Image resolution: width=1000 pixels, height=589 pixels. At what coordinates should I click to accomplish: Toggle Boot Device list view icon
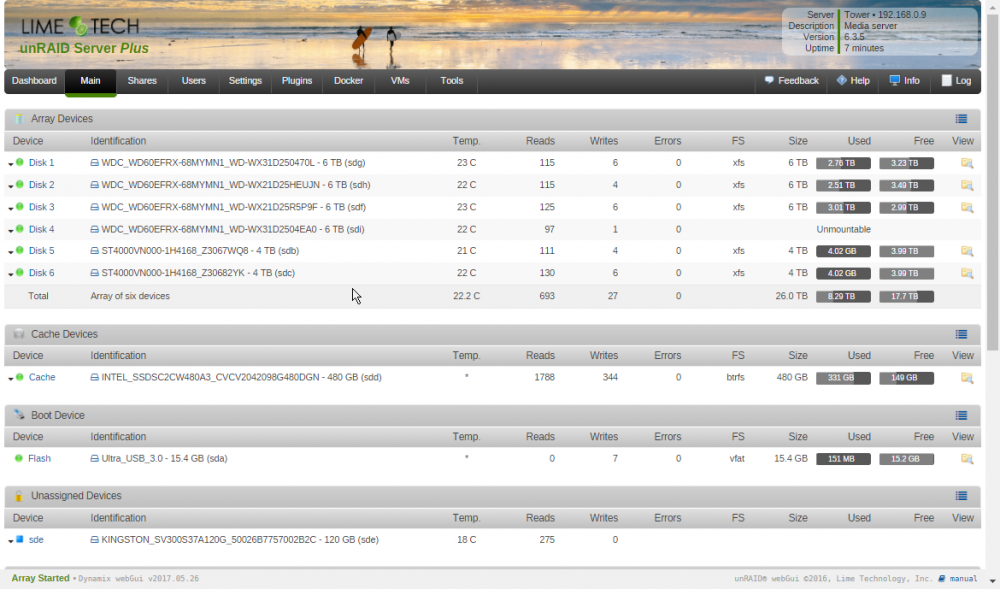click(x=961, y=416)
